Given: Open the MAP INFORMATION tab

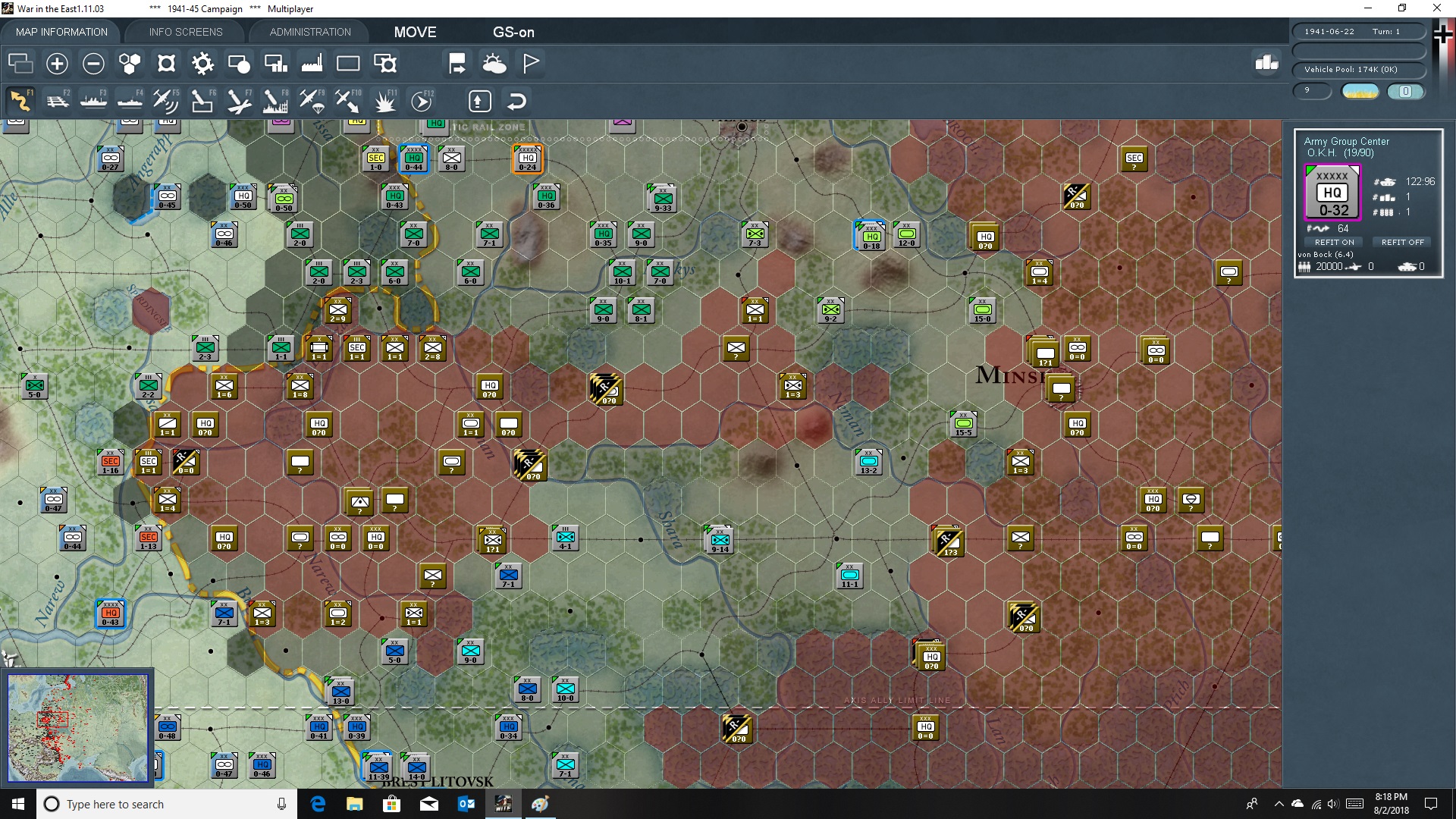Looking at the screenshot, I should pos(61,32).
